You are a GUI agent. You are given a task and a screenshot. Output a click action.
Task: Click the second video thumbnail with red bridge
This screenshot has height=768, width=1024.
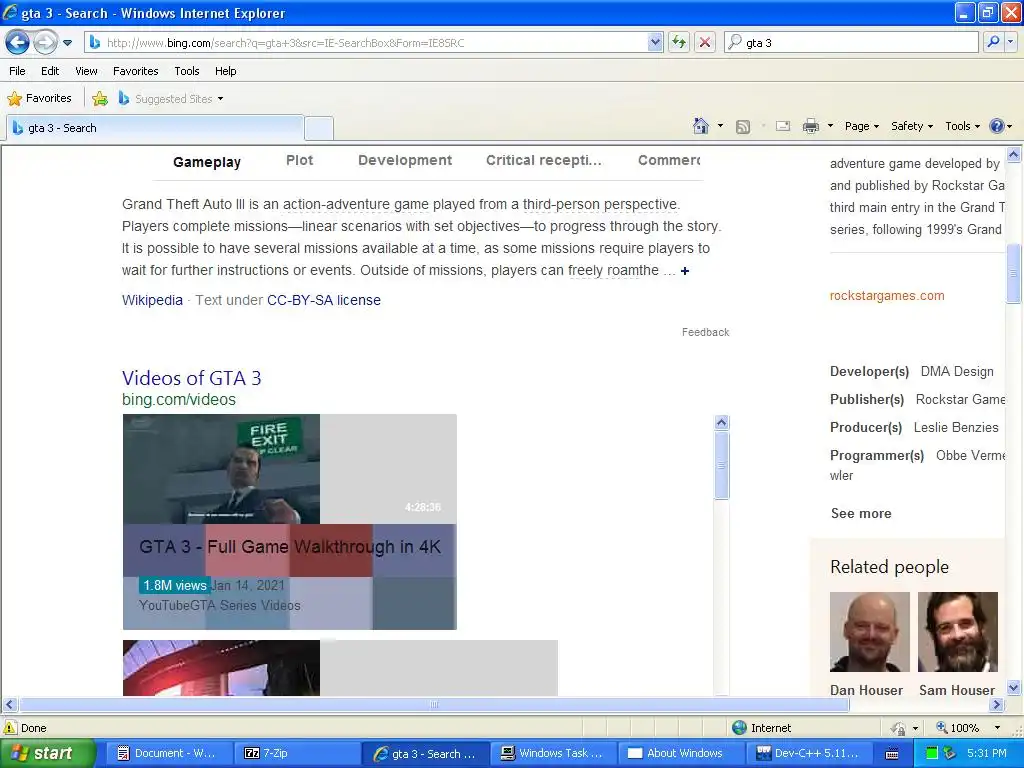(221, 667)
